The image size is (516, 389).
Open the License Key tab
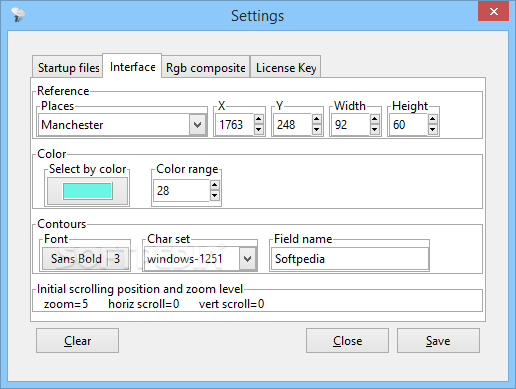[286, 67]
